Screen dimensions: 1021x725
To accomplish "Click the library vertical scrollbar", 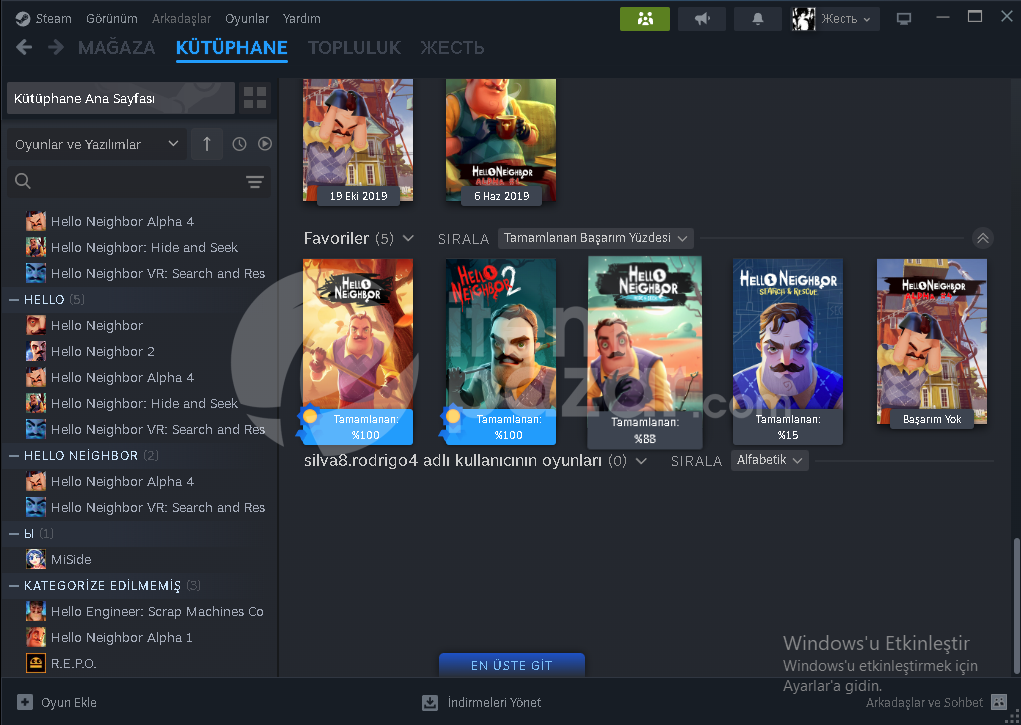I will (x=1016, y=606).
